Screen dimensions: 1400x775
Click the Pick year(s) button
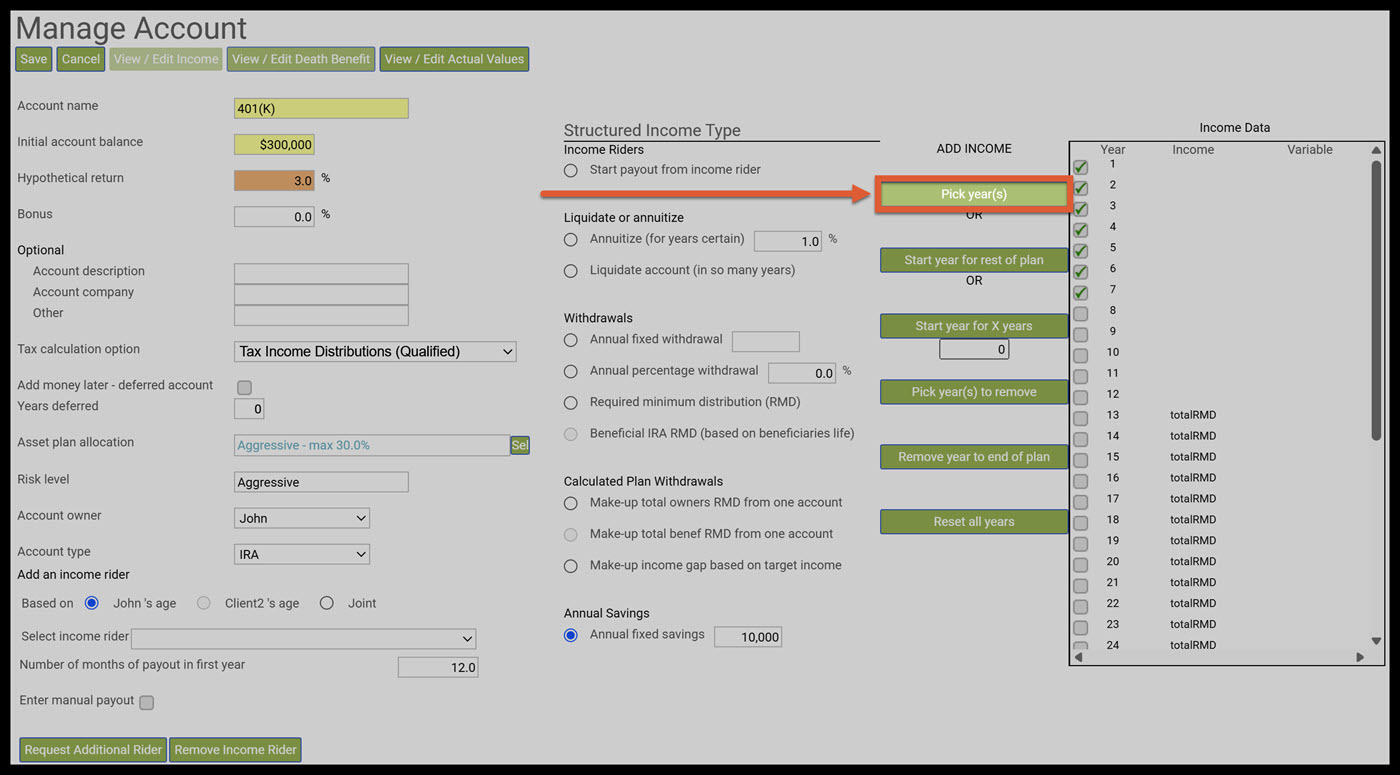click(x=974, y=194)
